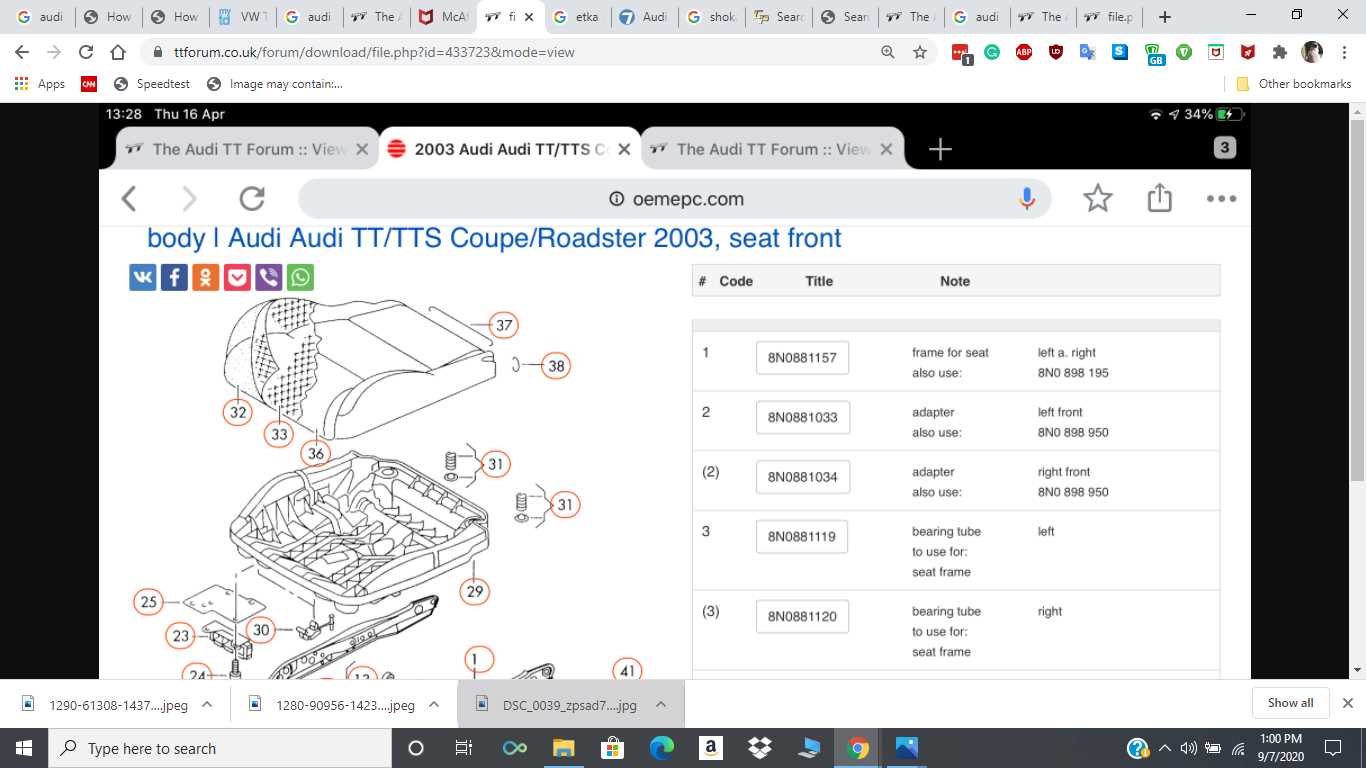Open the Google Translate extension
The image size is (1366, 768).
1088,52
